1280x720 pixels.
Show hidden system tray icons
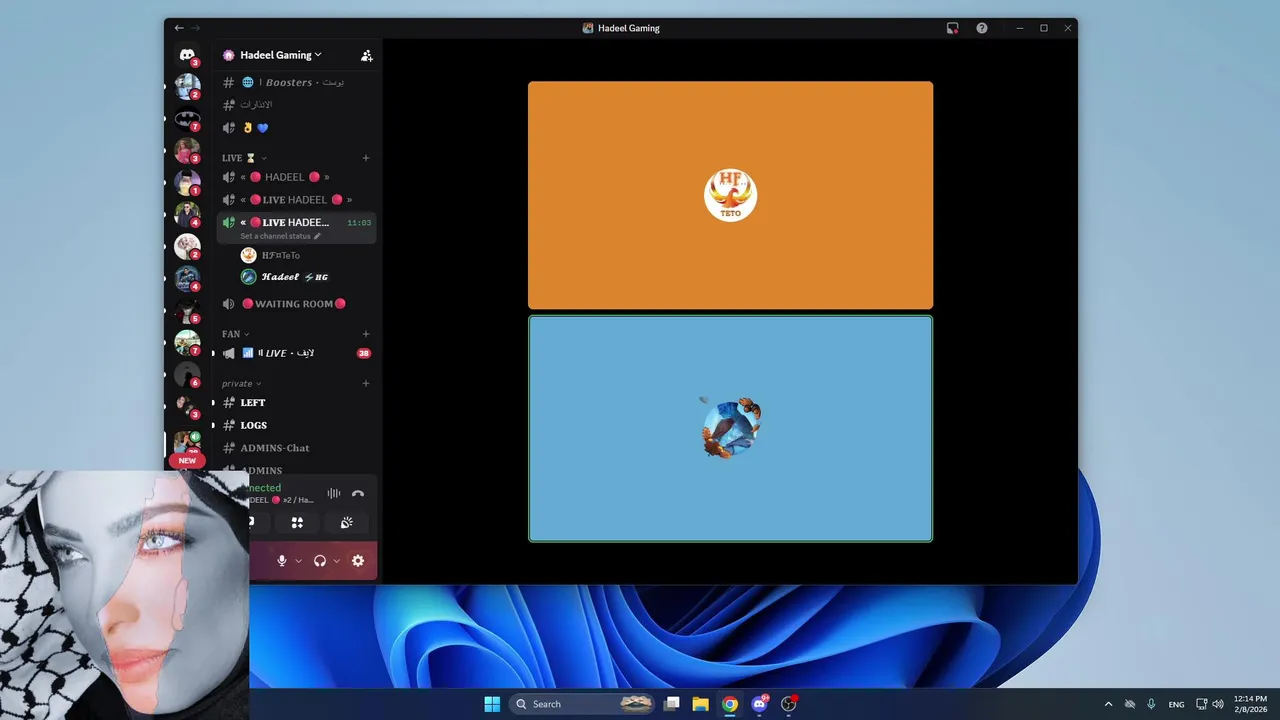[x=1108, y=704]
